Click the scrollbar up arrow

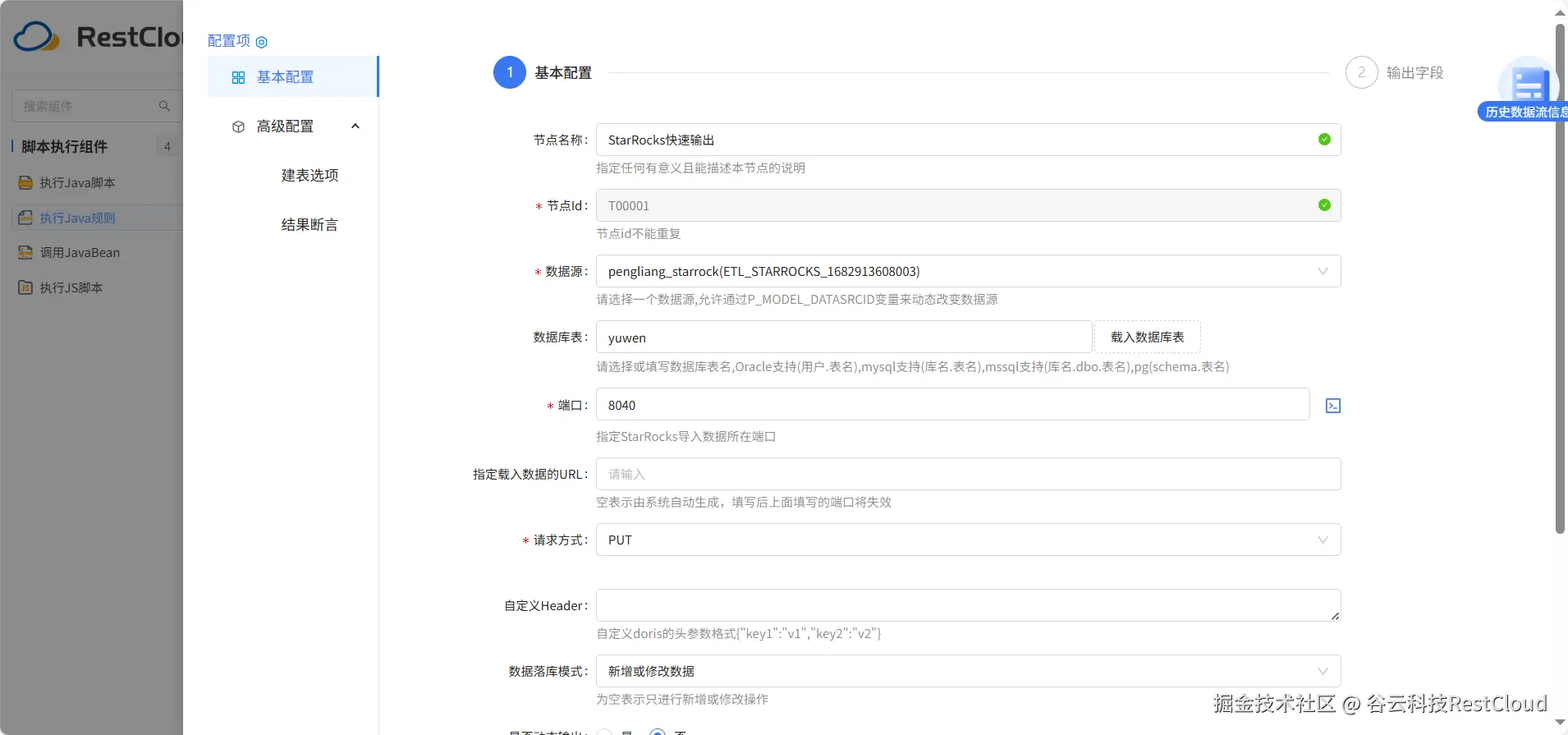1560,12
